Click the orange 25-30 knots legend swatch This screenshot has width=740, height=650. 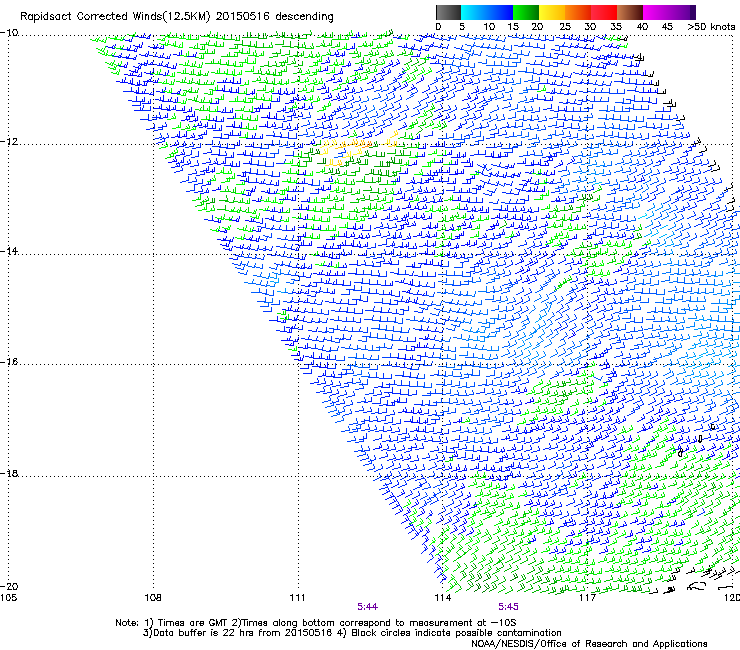pyautogui.click(x=578, y=12)
